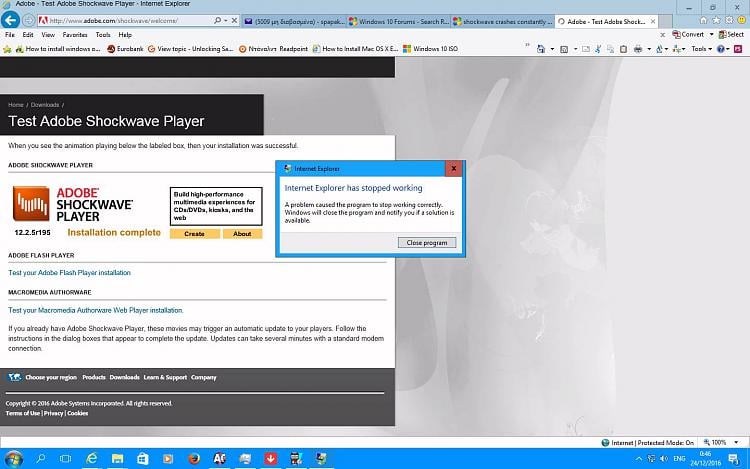Open the Eurobank favorite
The image size is (750, 469).
click(x=125, y=49)
